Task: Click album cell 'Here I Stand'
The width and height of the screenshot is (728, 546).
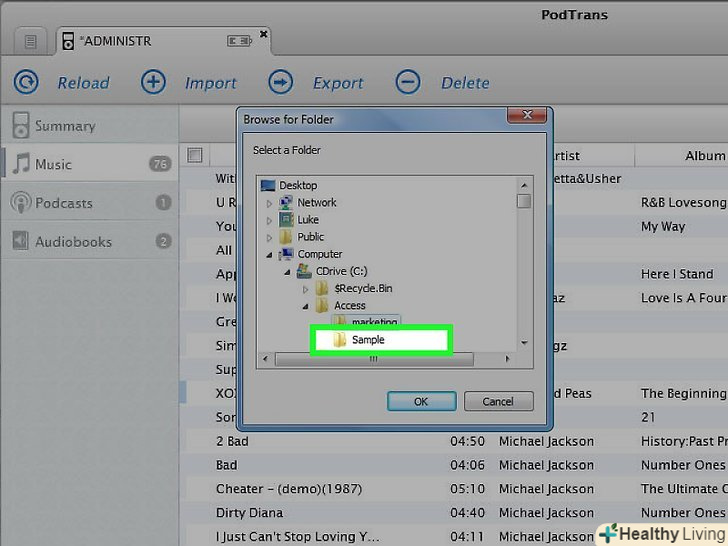Action: [677, 274]
